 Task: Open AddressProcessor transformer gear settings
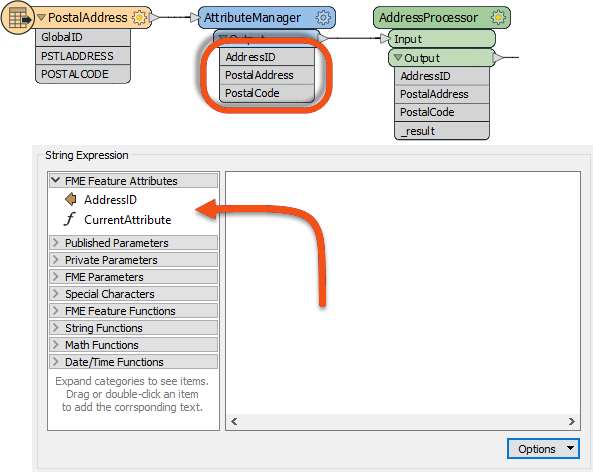pos(498,17)
